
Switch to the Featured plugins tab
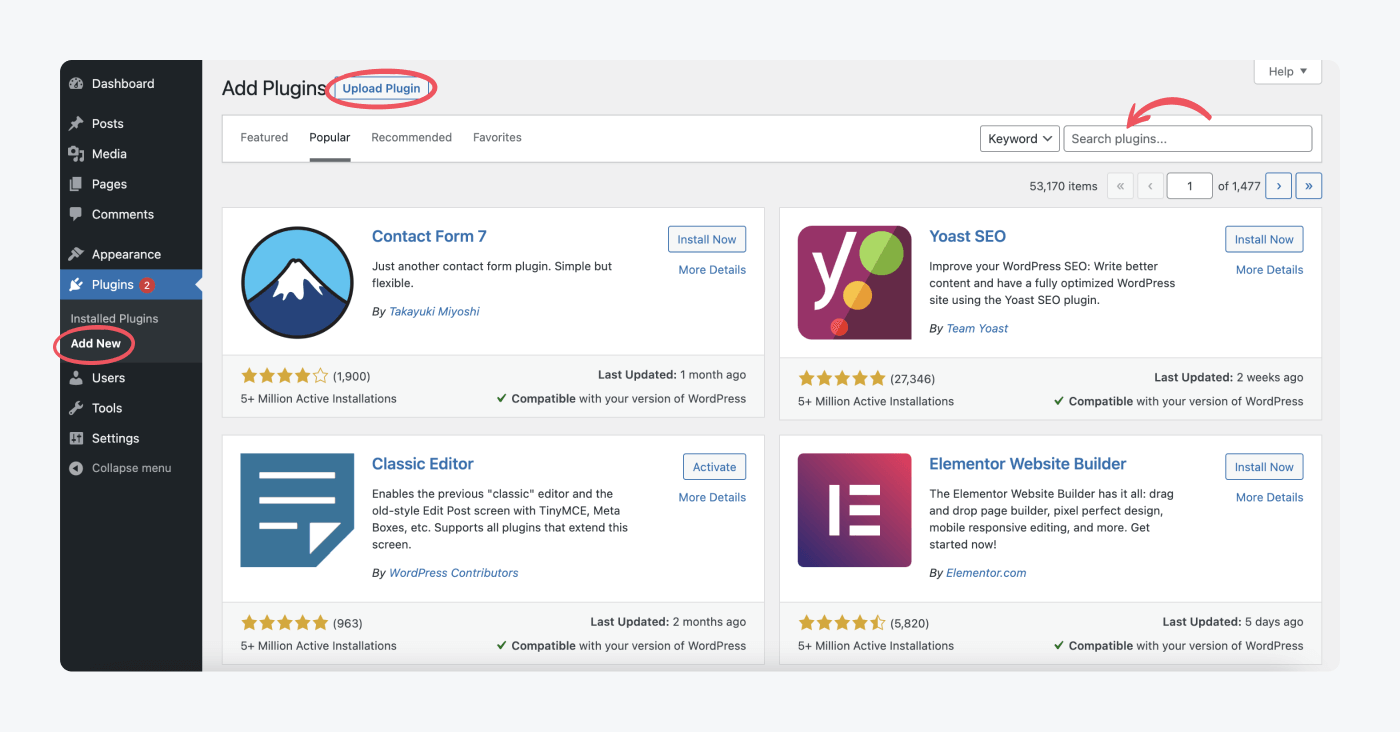pyautogui.click(x=263, y=137)
